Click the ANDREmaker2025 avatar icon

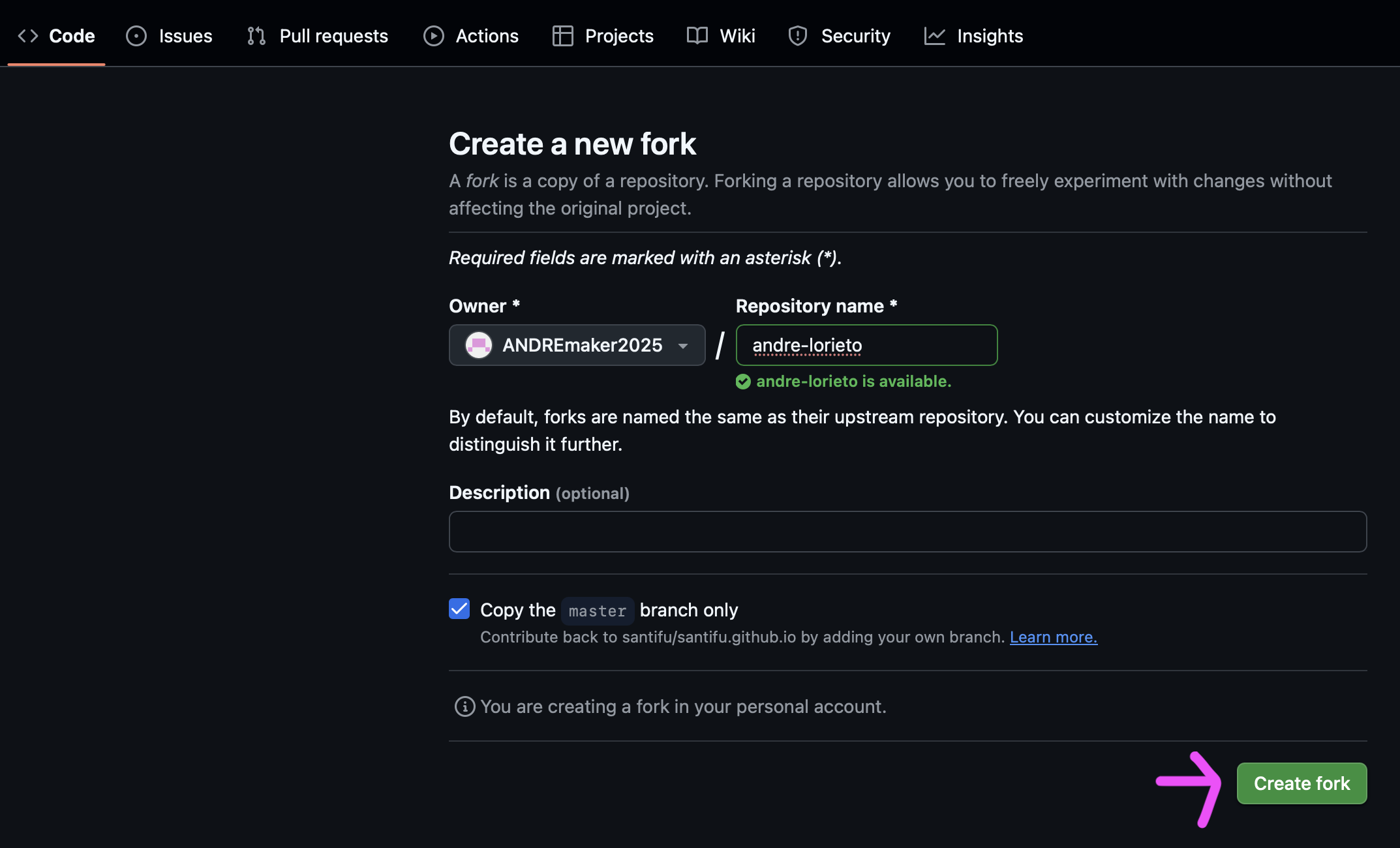[x=478, y=345]
